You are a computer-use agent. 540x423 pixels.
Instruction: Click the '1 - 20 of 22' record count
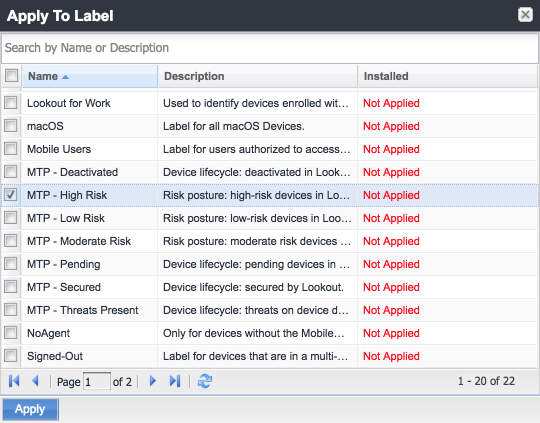pos(486,381)
